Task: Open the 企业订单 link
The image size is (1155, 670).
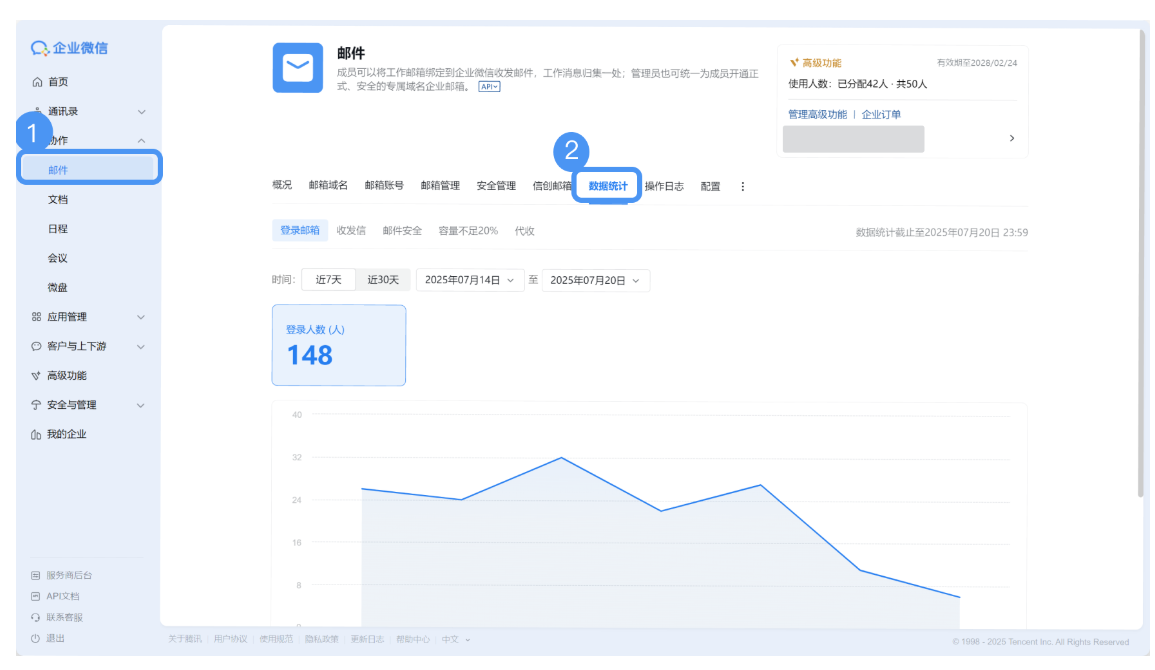Action: pos(881,114)
